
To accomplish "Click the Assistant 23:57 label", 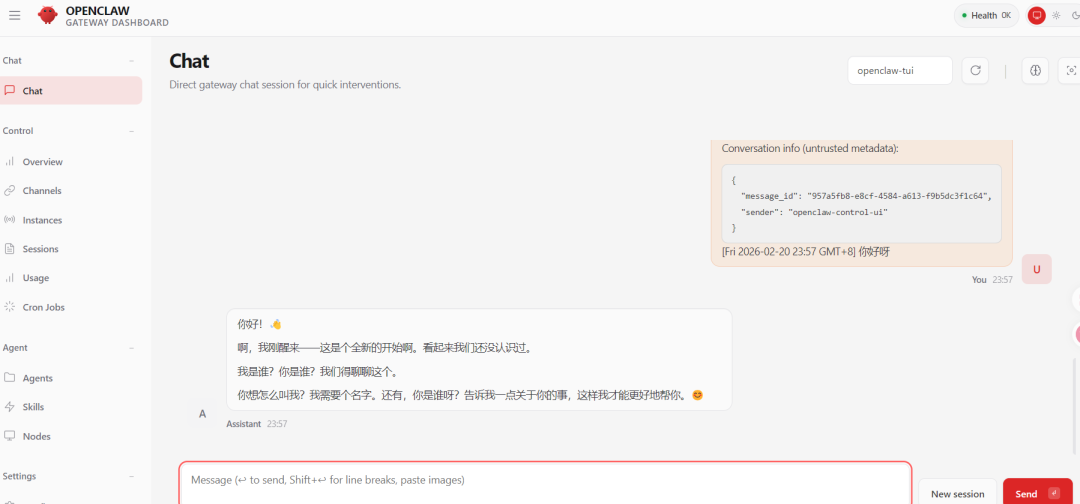I will pos(256,424).
